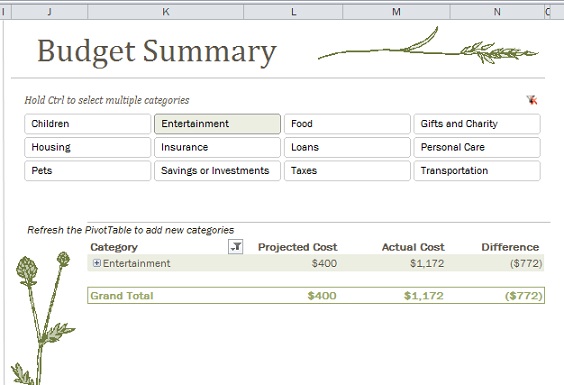Click the Projected Cost column heading
Image resolution: width=564 pixels, height=385 pixels.
297,247
